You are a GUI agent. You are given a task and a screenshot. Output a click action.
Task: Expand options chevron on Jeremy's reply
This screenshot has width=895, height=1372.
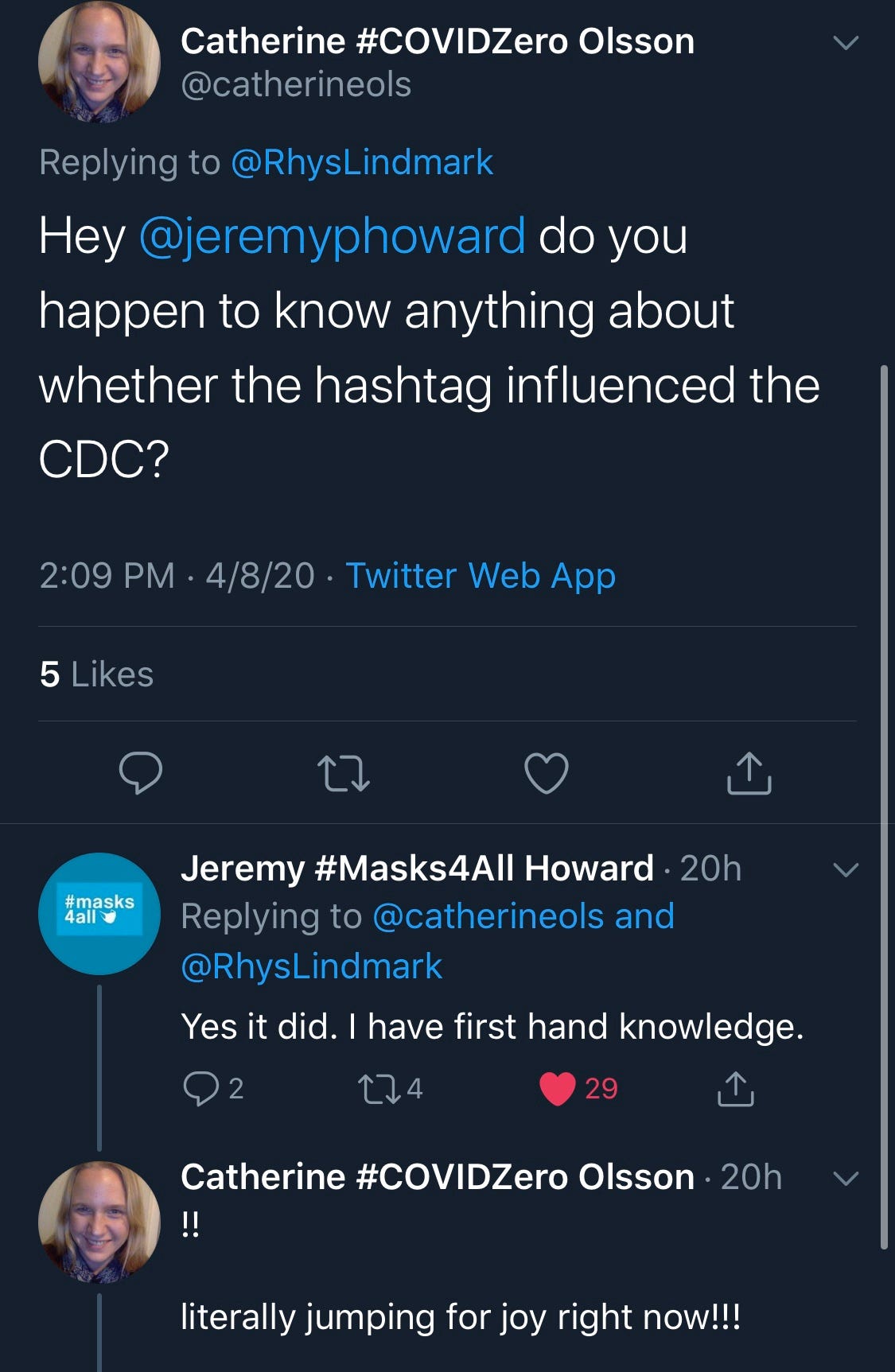[x=846, y=869]
